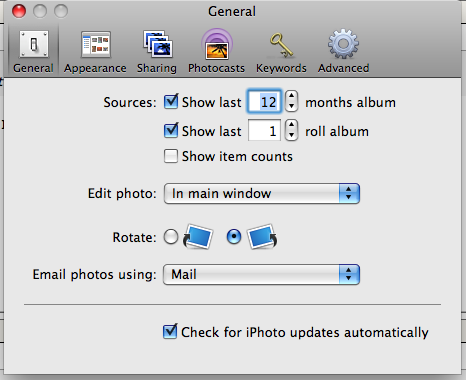
Task: Click the 'months album' label
Action: click(x=350, y=102)
